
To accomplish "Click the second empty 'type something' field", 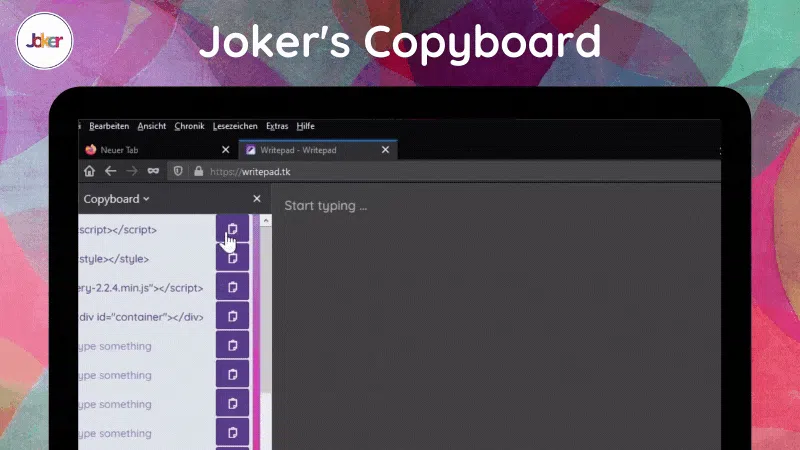I will (147, 375).
